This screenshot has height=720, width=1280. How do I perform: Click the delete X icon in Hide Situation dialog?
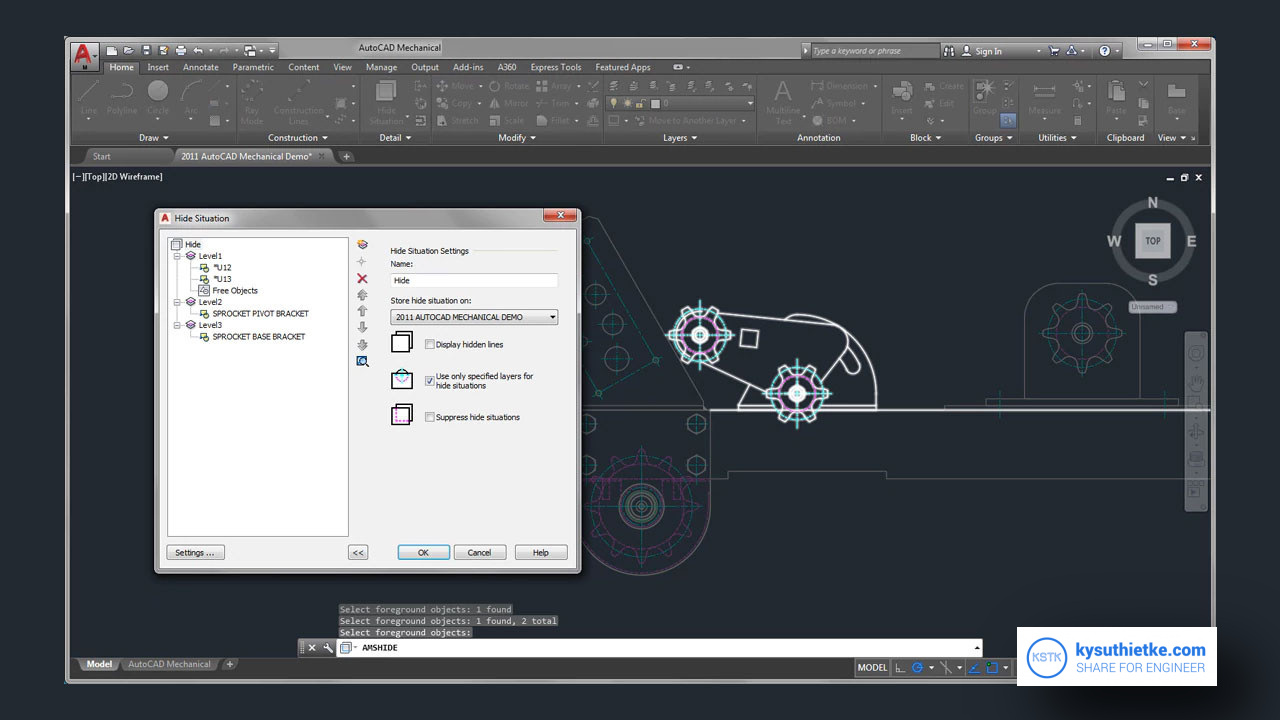pyautogui.click(x=362, y=278)
